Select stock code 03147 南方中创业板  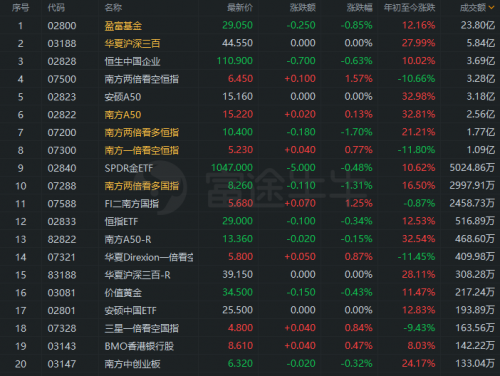pyautogui.click(x=250, y=364)
